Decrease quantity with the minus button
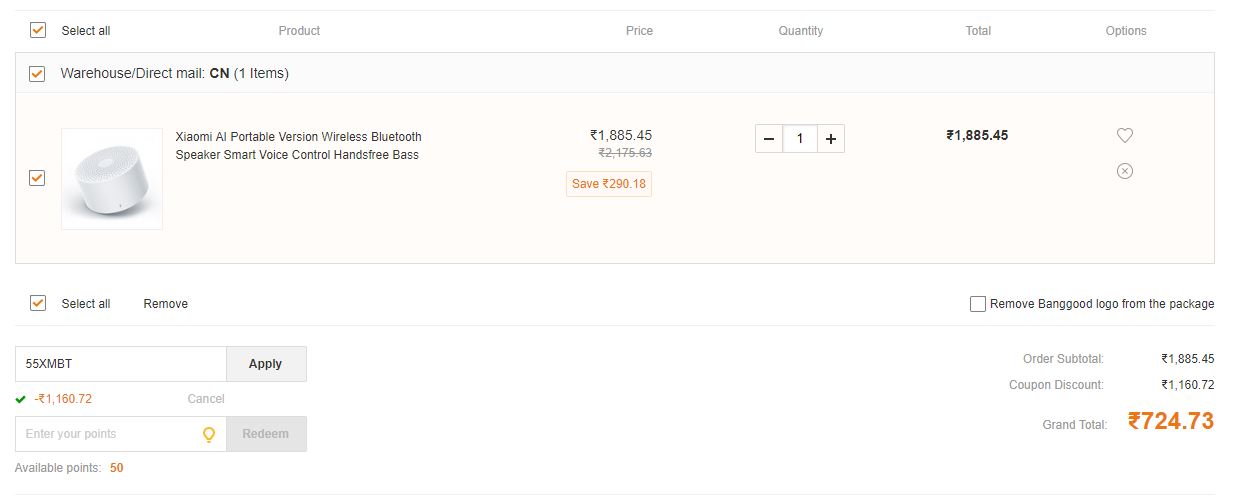This screenshot has width=1234, height=500. pos(768,139)
